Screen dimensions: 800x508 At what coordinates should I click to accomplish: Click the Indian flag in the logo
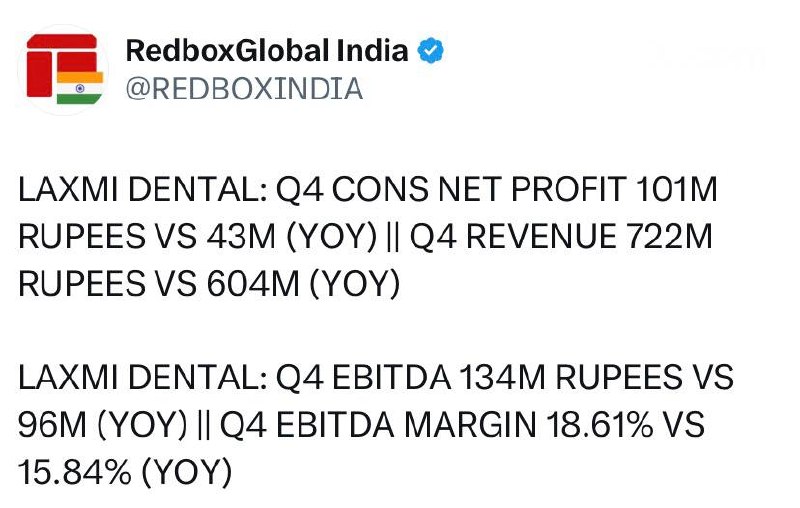point(80,88)
